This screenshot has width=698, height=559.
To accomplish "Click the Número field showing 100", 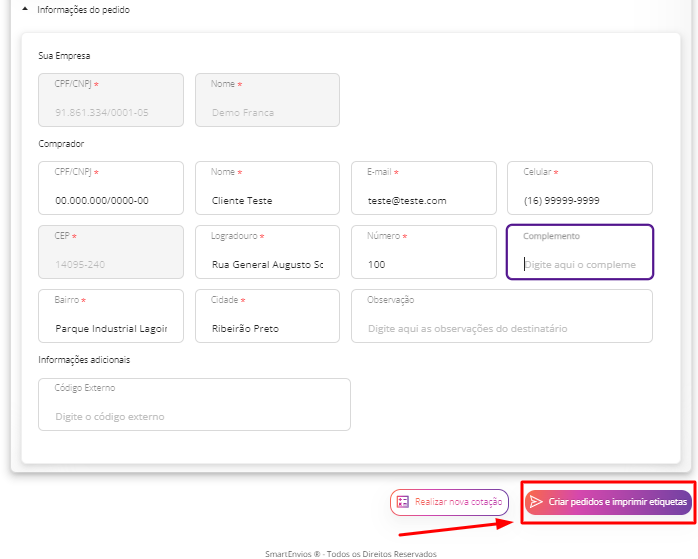I will tap(424, 252).
